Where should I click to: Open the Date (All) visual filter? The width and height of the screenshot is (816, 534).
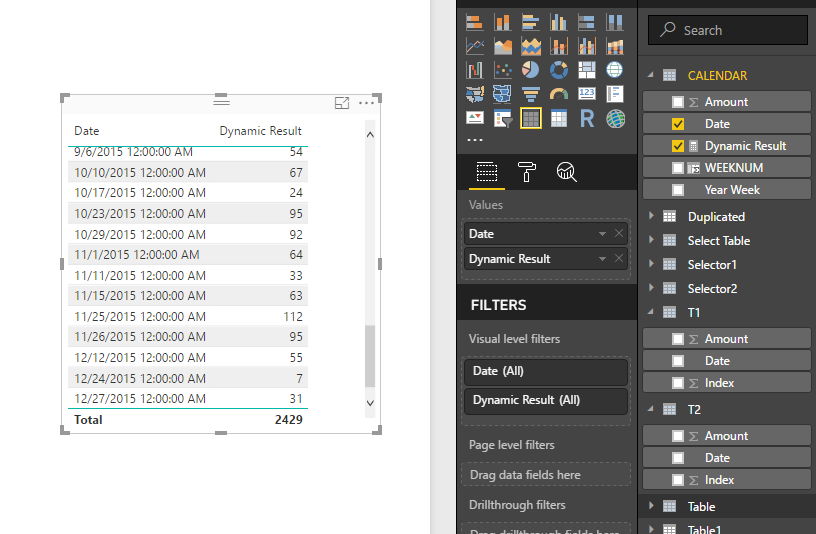coord(545,372)
